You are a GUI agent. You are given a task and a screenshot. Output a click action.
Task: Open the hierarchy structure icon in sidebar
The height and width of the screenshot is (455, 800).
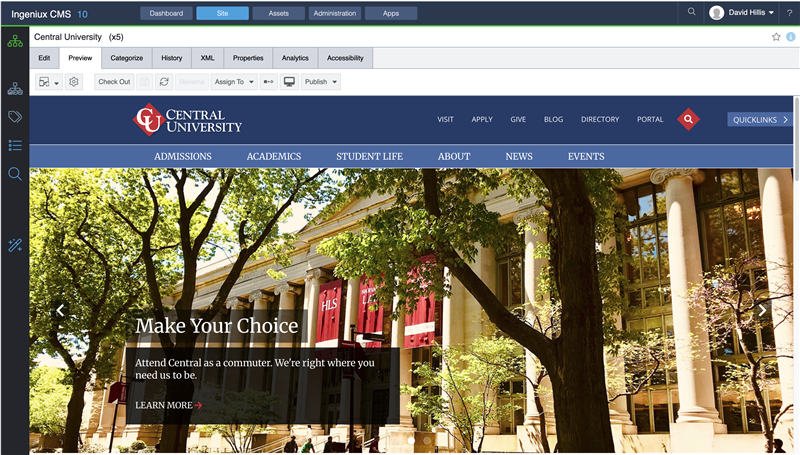tap(15, 89)
